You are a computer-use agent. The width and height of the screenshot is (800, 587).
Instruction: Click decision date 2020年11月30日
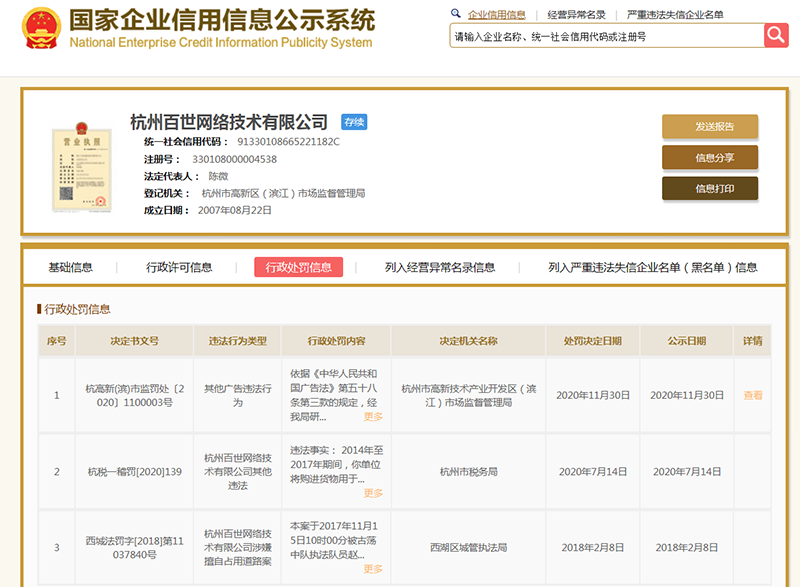point(593,395)
